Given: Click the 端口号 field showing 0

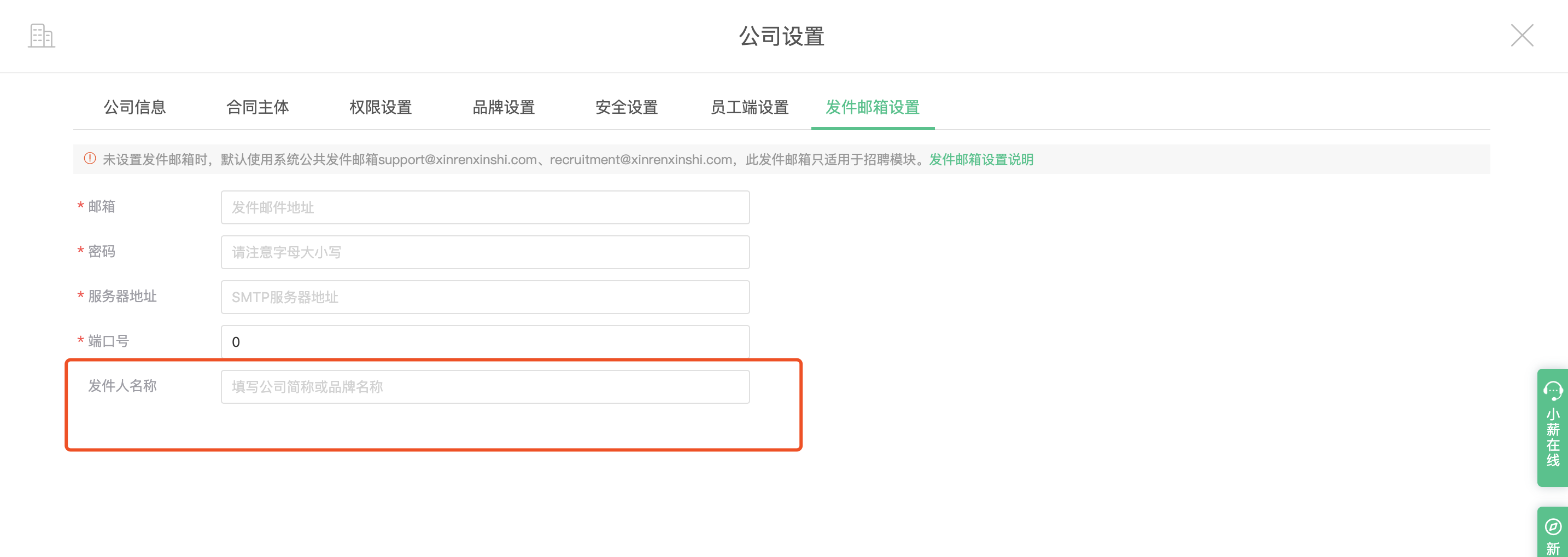Looking at the screenshot, I should coord(485,342).
